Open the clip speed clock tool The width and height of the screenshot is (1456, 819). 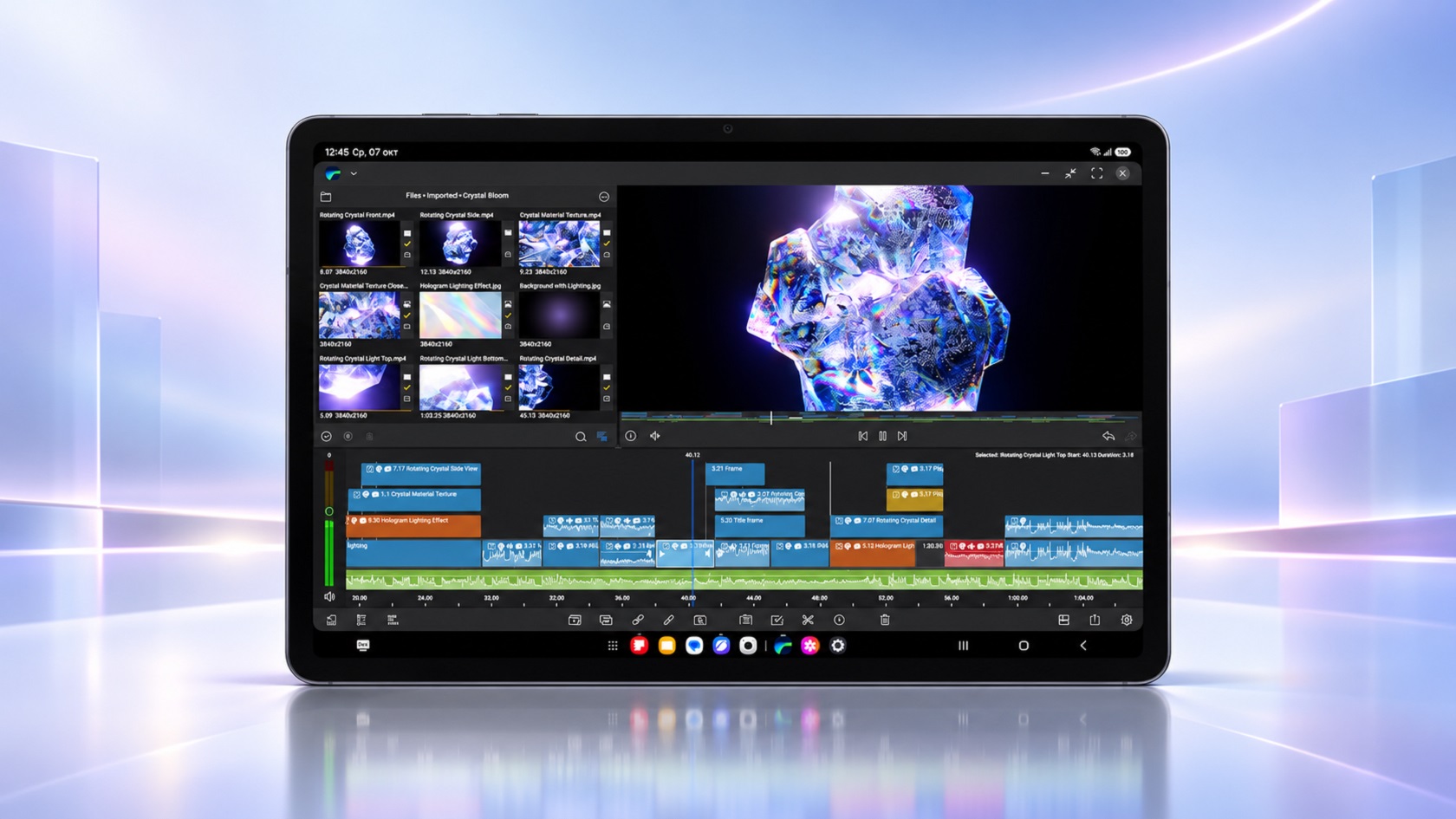point(839,620)
